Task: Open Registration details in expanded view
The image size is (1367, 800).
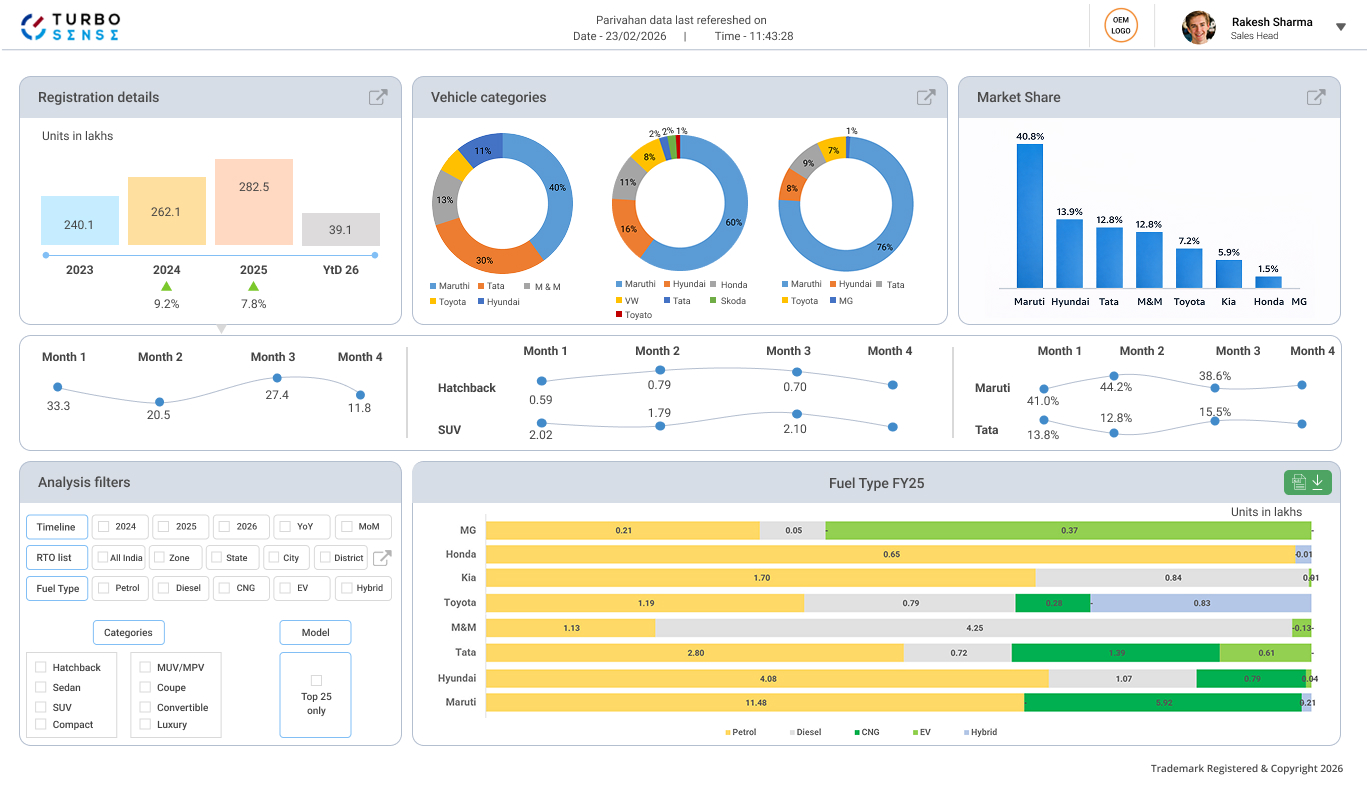Action: tap(378, 97)
